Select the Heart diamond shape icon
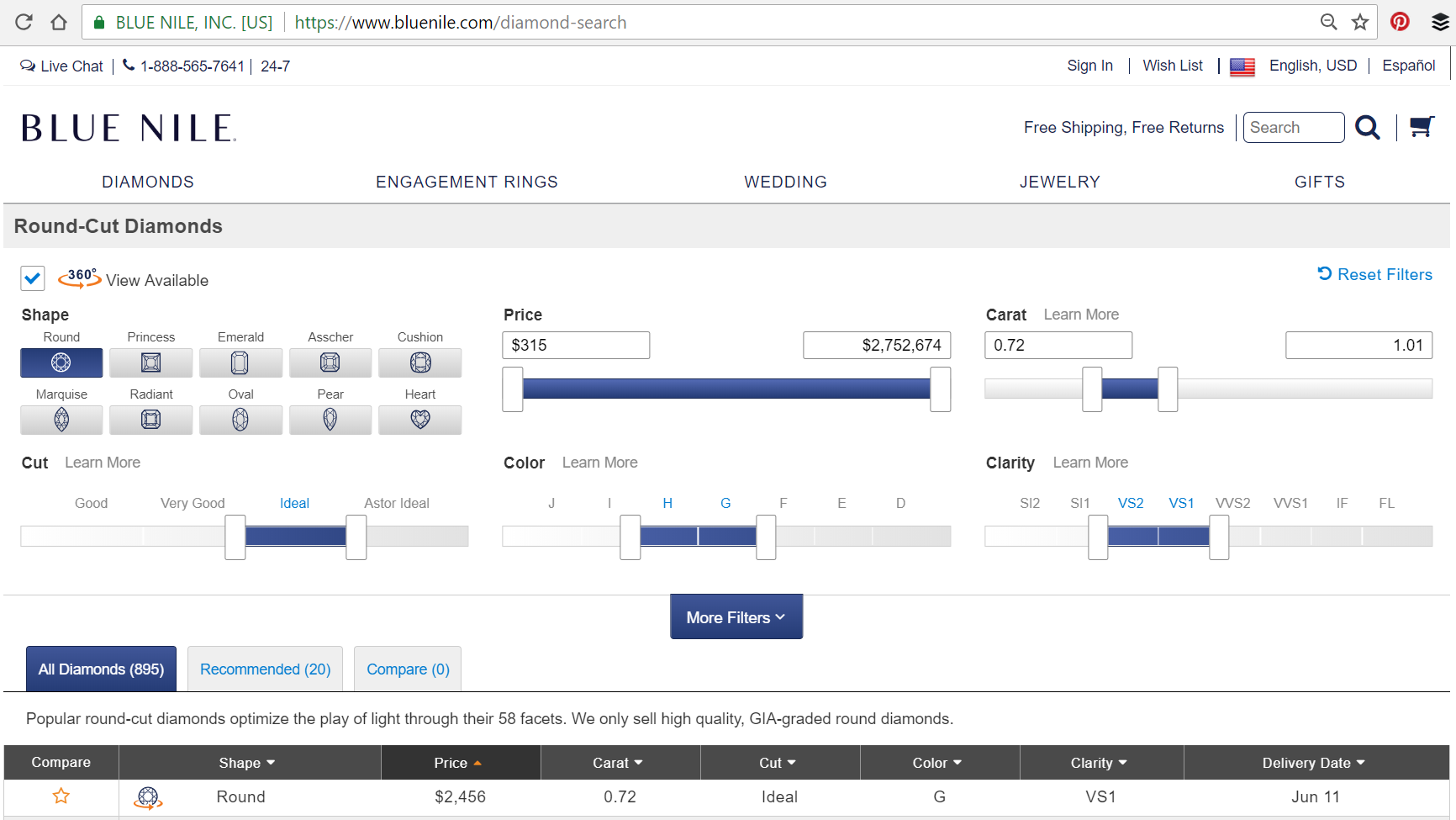1456x820 pixels. pos(420,420)
